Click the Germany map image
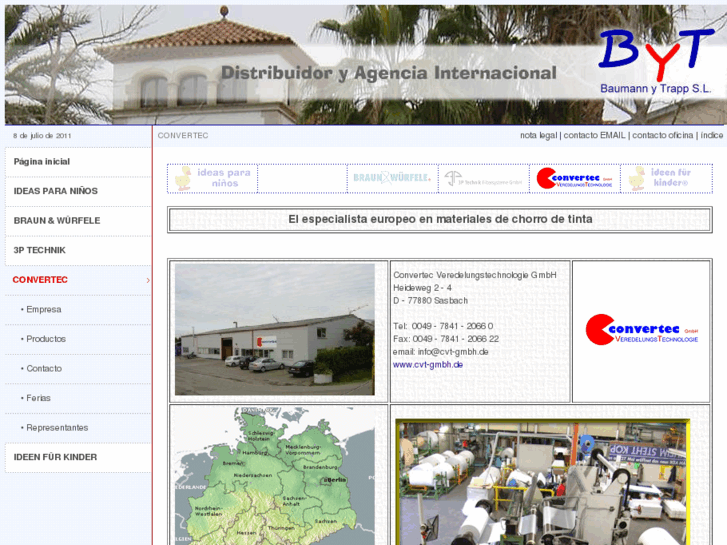Viewport: 727px width, 545px height. pyautogui.click(x=274, y=476)
